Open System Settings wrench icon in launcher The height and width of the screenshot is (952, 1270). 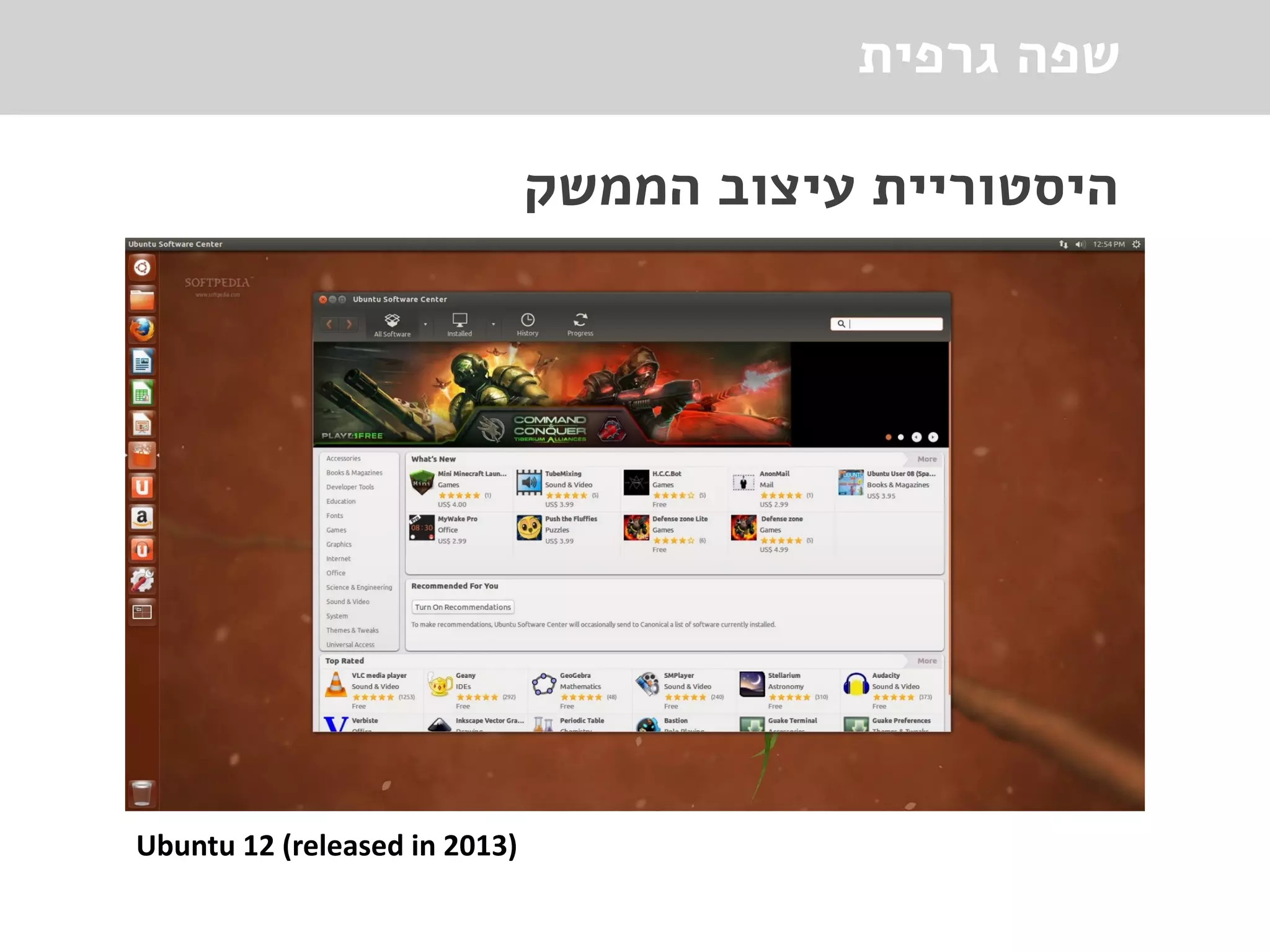click(142, 581)
